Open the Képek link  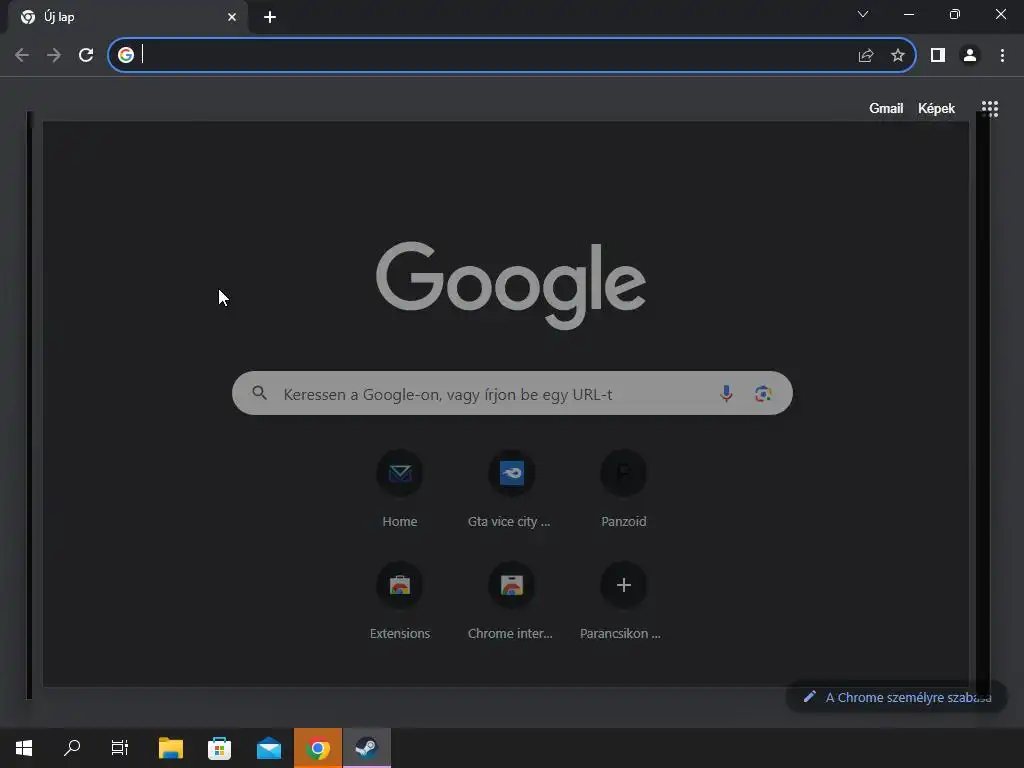(936, 108)
